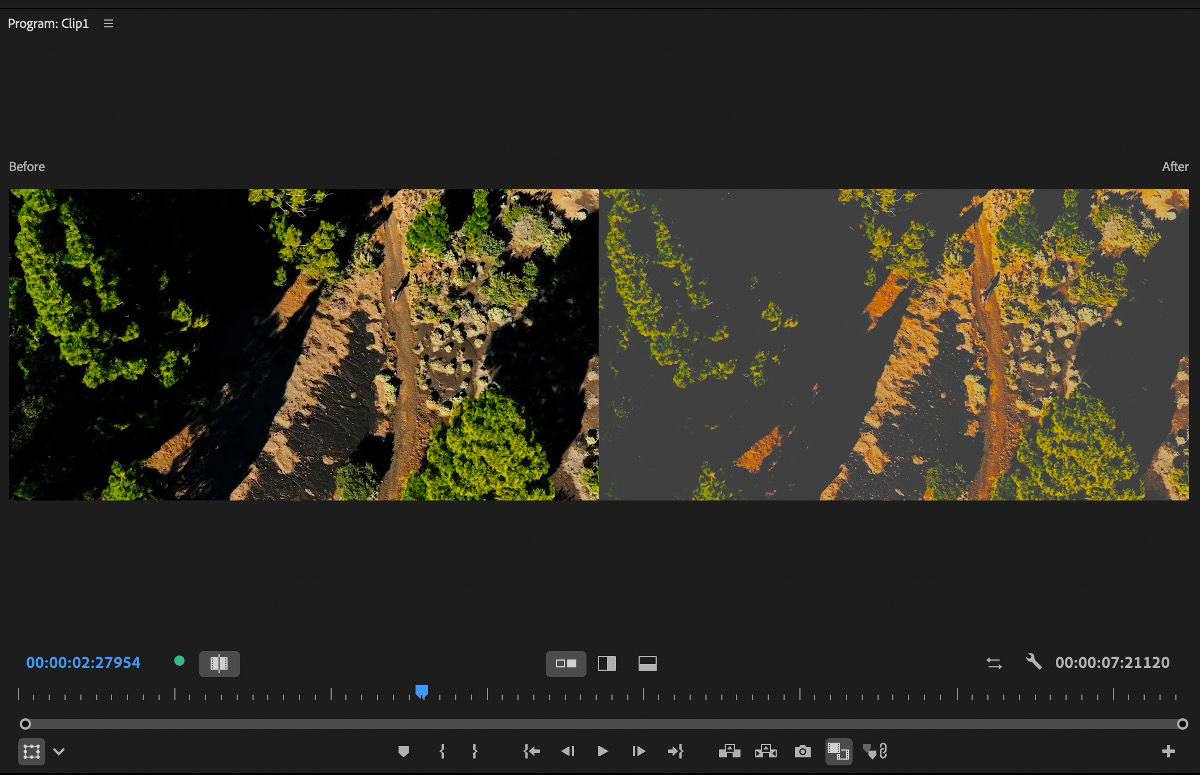Image resolution: width=1200 pixels, height=775 pixels.
Task: Click the Extract icon
Action: coord(765,751)
